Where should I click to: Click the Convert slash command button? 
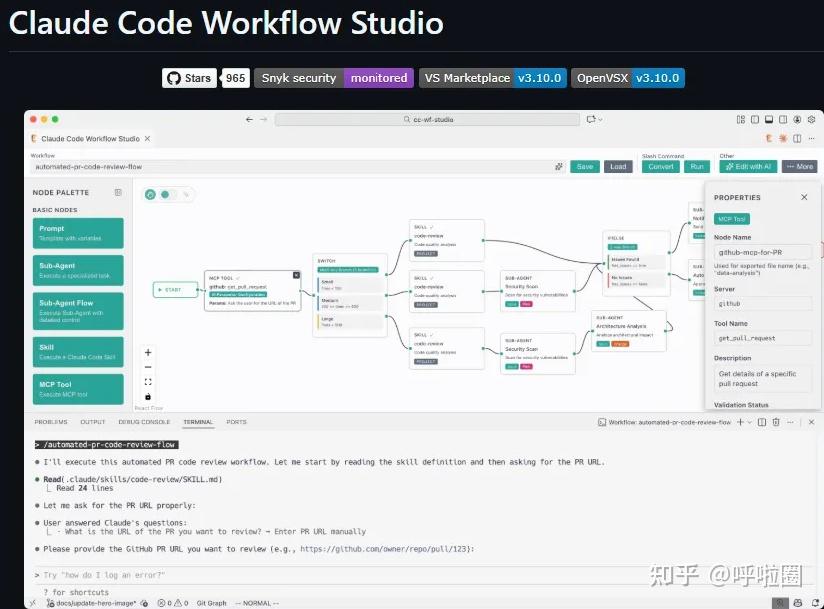tap(661, 167)
